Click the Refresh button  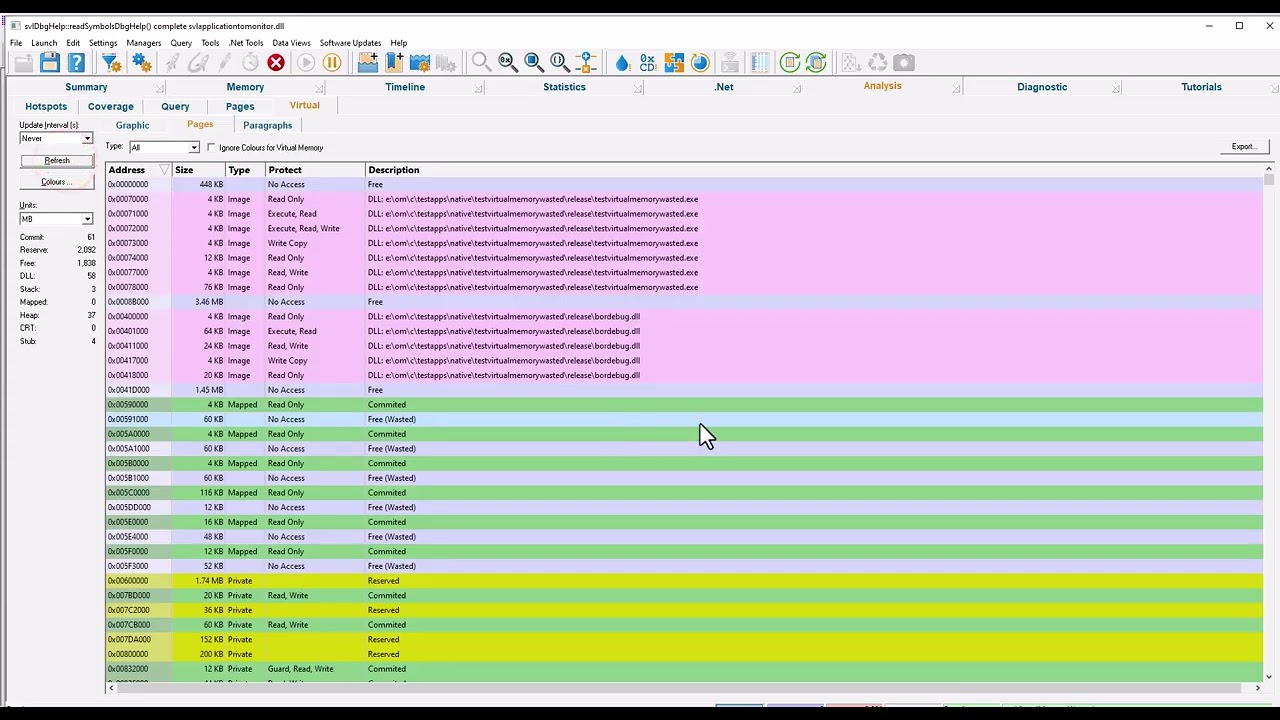57,161
